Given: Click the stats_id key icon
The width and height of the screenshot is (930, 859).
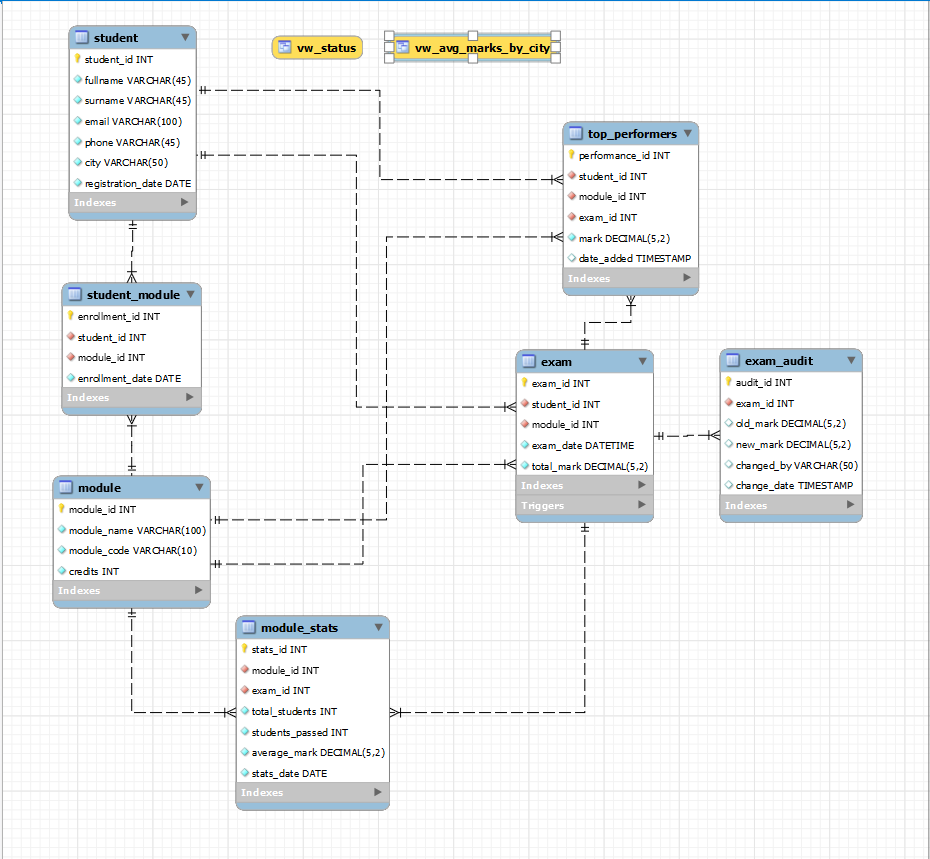Looking at the screenshot, I should (x=244, y=648).
